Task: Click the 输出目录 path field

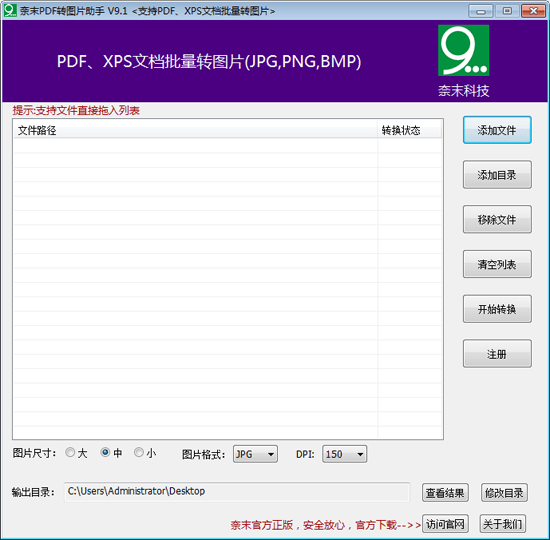Action: 237,492
